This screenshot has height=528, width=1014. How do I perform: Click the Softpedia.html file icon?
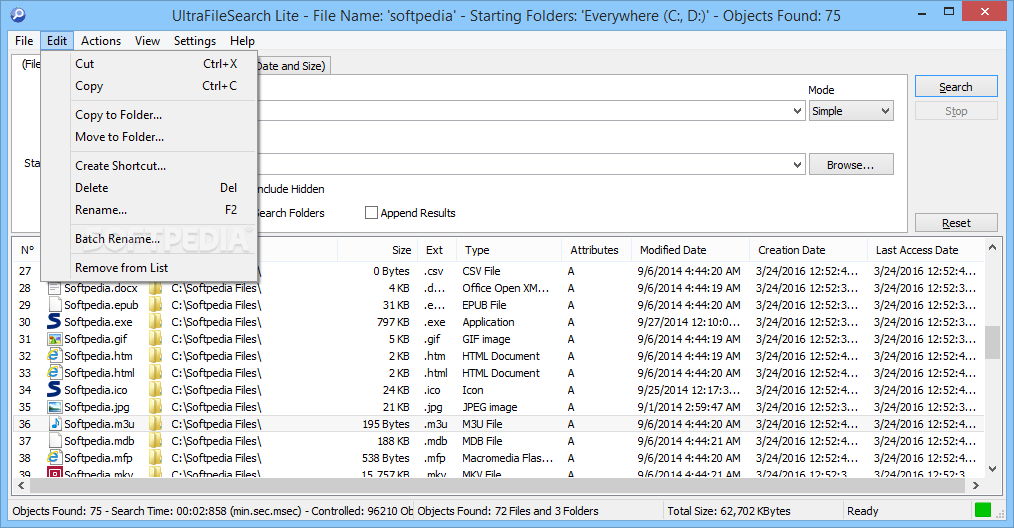coord(54,373)
